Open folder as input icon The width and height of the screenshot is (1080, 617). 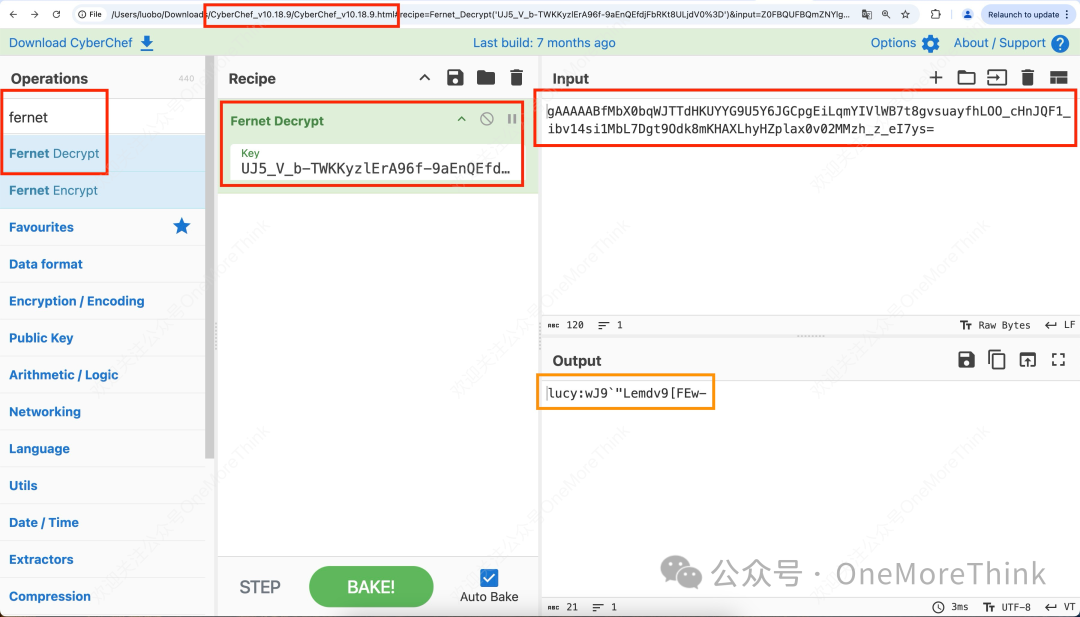click(x=966, y=78)
